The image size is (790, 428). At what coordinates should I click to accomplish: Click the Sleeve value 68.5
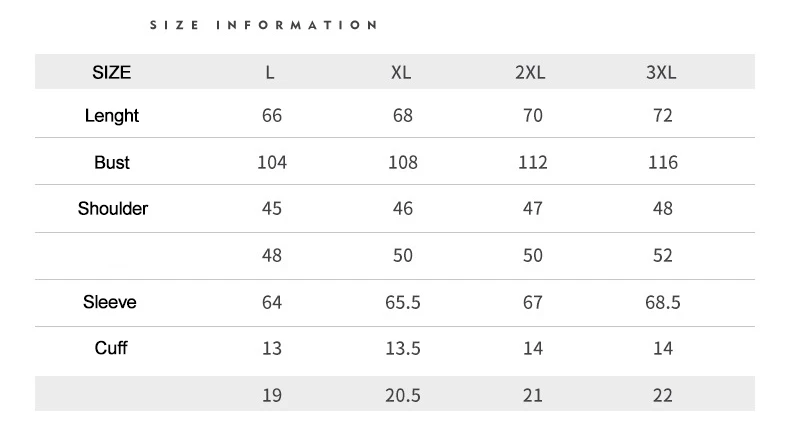(x=663, y=302)
